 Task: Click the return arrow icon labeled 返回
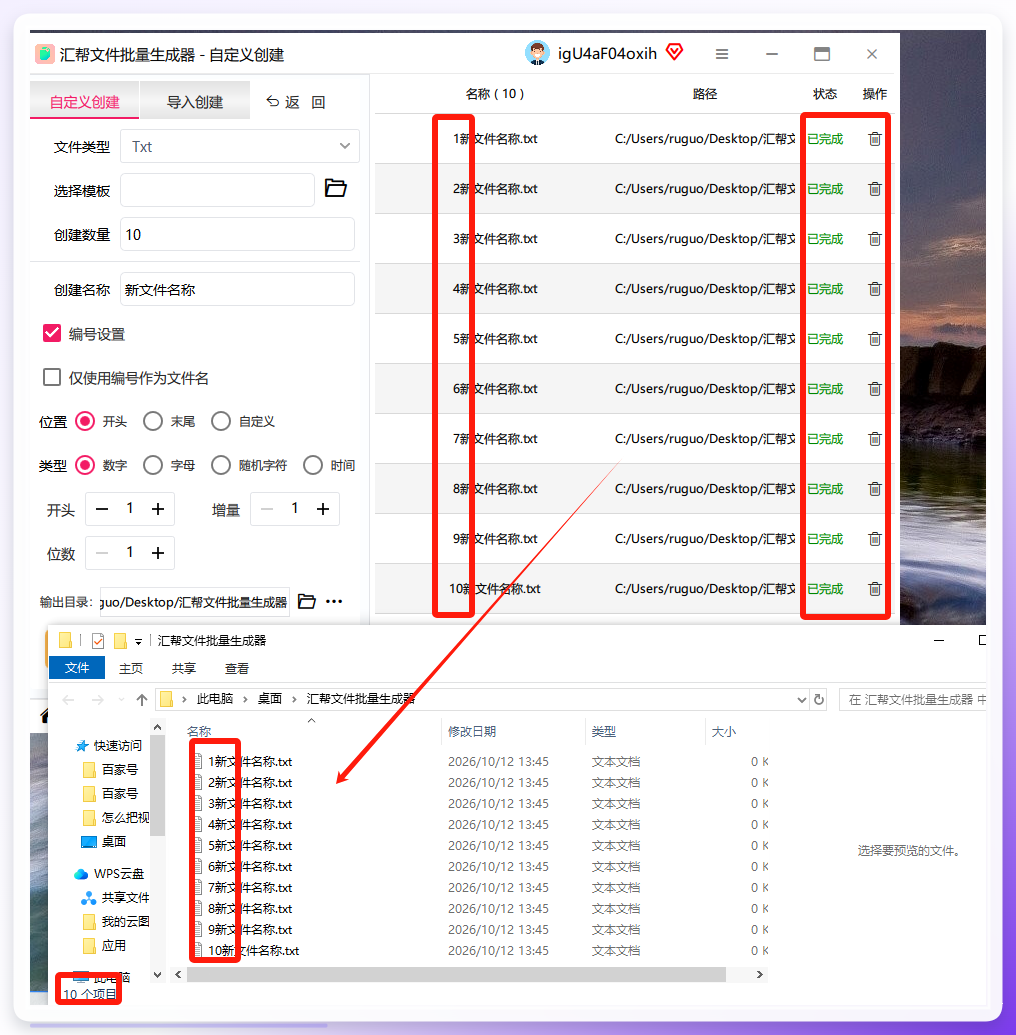272,102
